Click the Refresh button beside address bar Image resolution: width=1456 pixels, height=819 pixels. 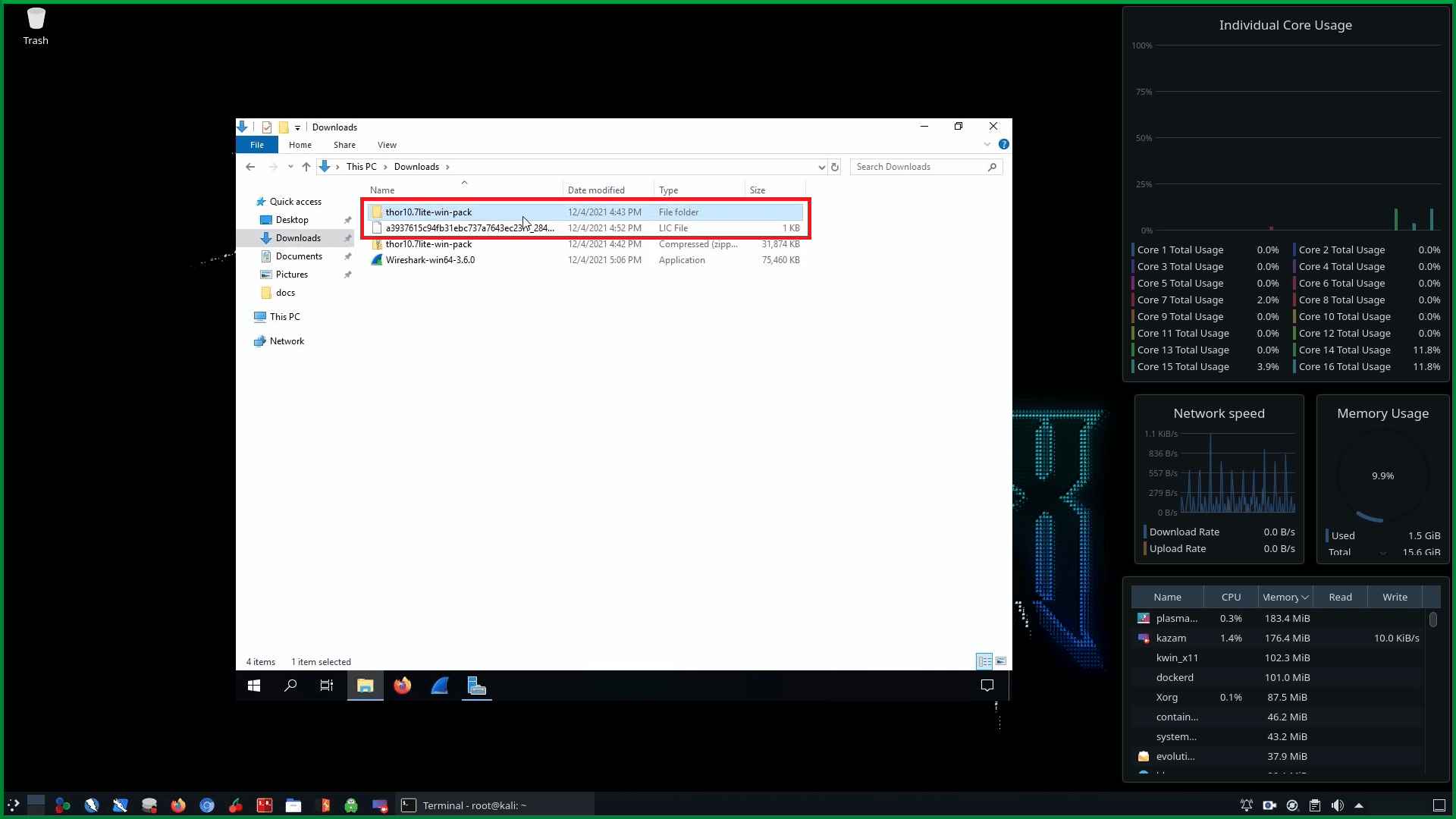835,167
